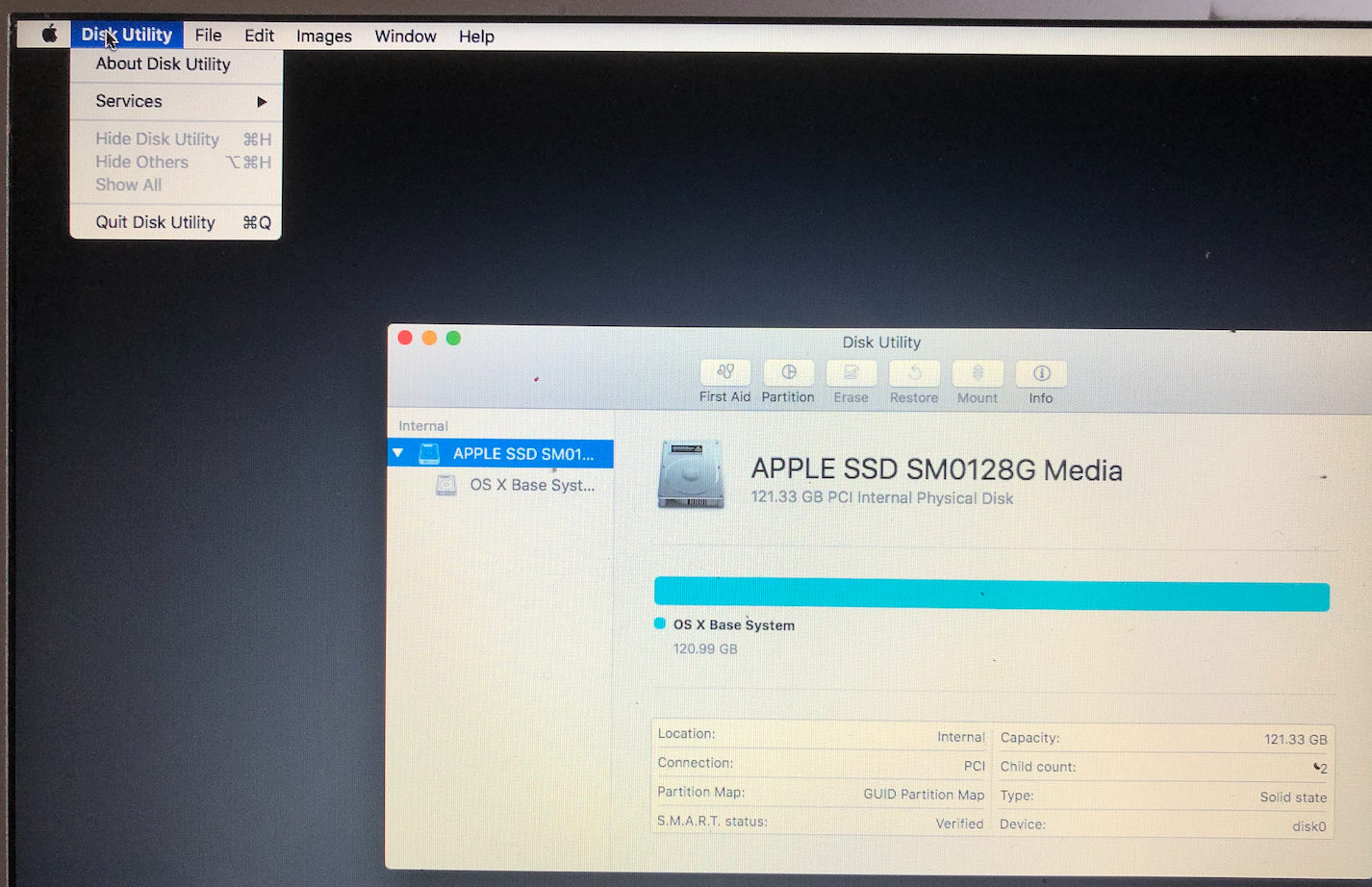Choose Hide Disk Utility
Screen dimensions: 1372x887
(x=176, y=139)
